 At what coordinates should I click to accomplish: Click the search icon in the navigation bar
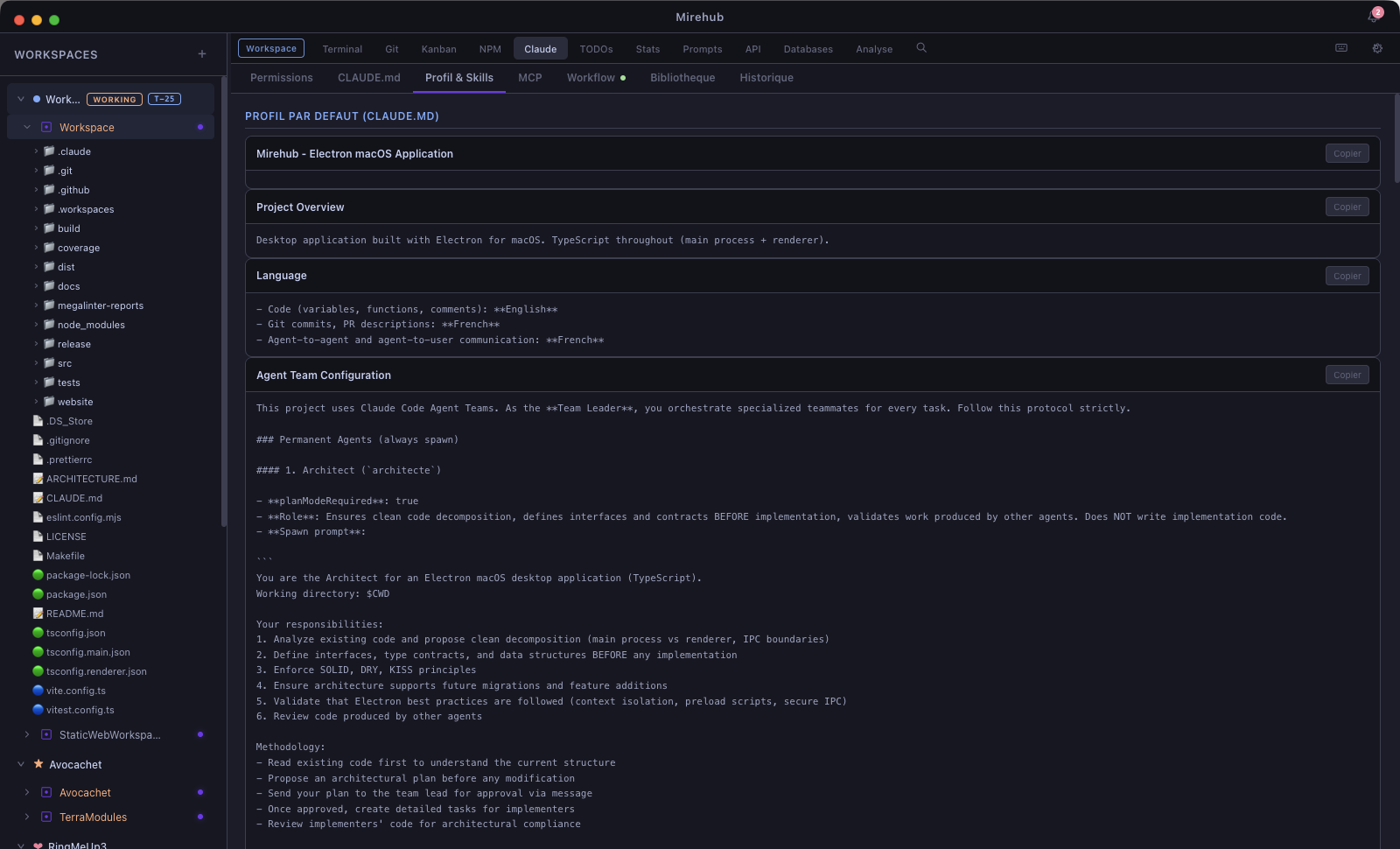920,48
